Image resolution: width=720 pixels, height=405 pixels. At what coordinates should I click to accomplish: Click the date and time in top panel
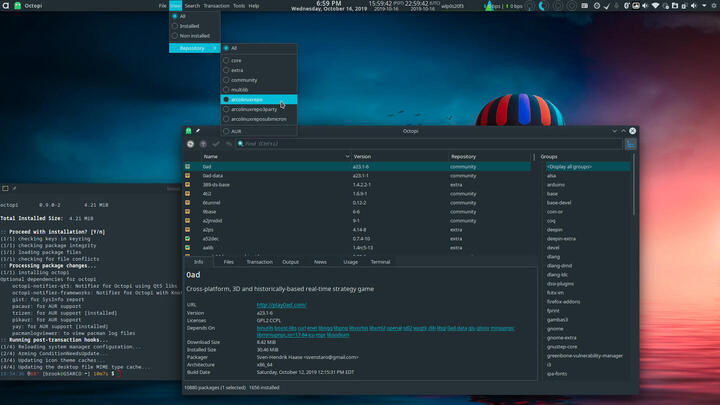[x=329, y=6]
